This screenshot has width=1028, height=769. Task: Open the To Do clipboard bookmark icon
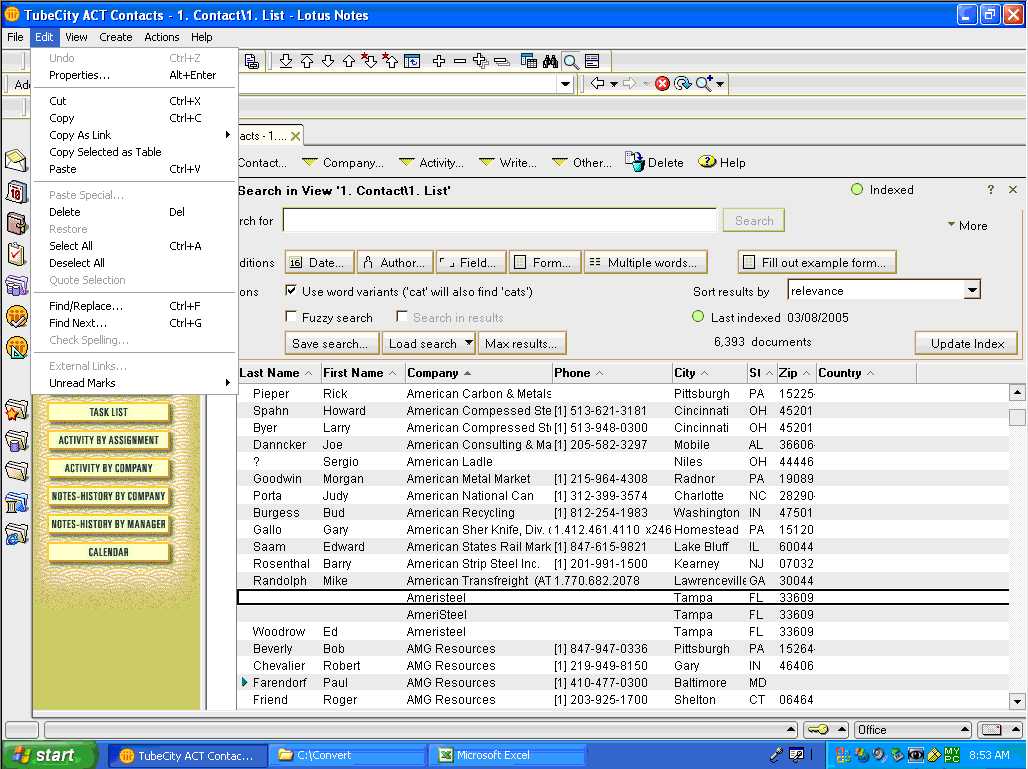[x=16, y=254]
